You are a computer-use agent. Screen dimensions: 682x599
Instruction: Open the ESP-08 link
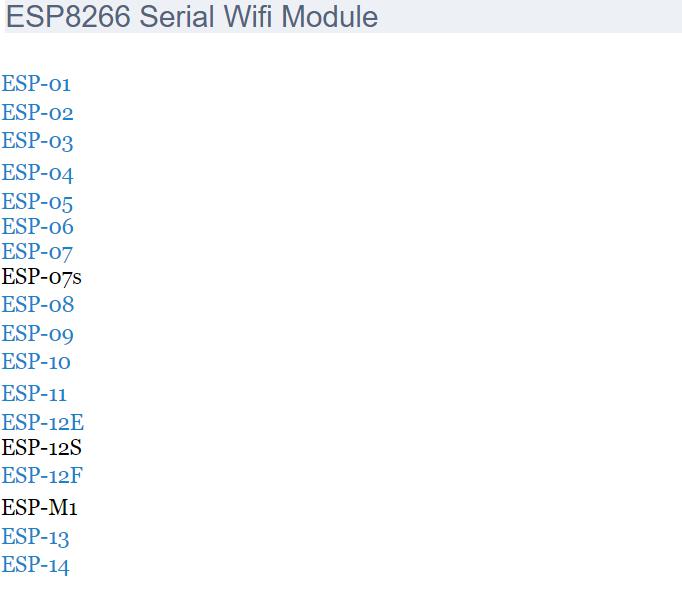[x=38, y=305]
